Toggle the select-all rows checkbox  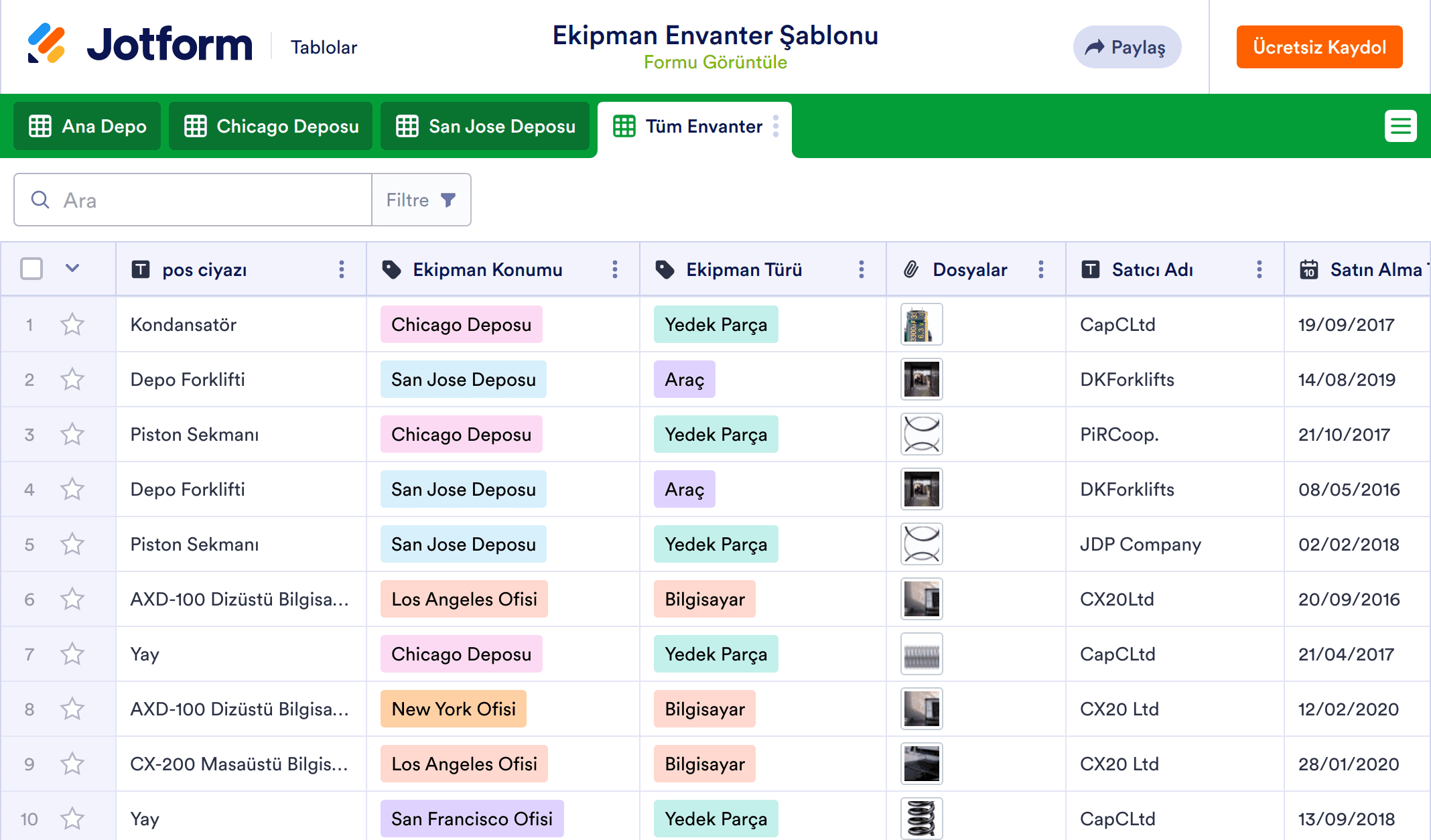(31, 269)
